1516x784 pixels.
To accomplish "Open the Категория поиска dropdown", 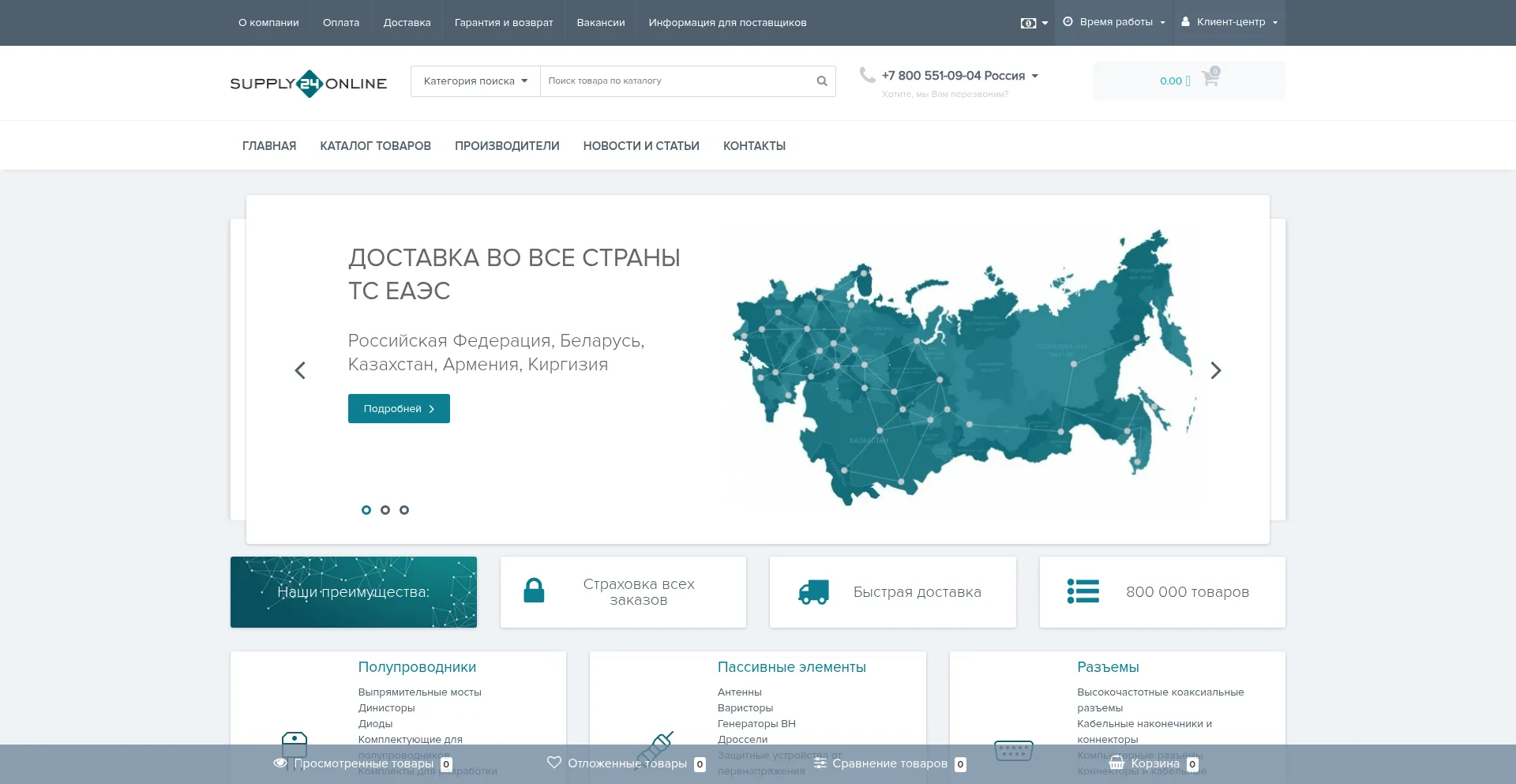I will coord(475,81).
